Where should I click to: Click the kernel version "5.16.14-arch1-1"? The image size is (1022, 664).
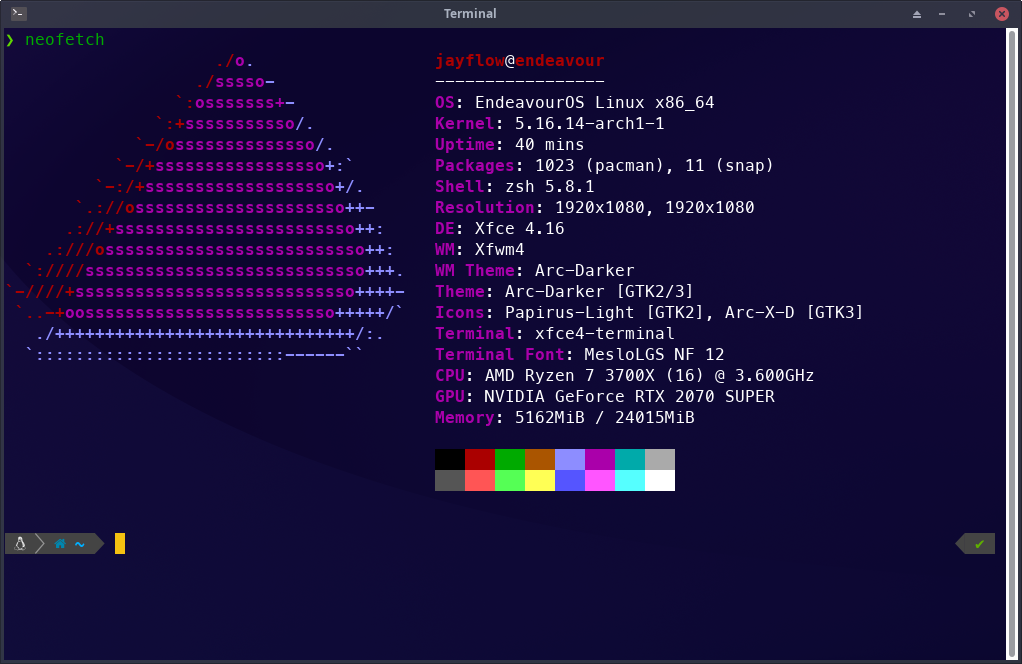tap(589, 124)
